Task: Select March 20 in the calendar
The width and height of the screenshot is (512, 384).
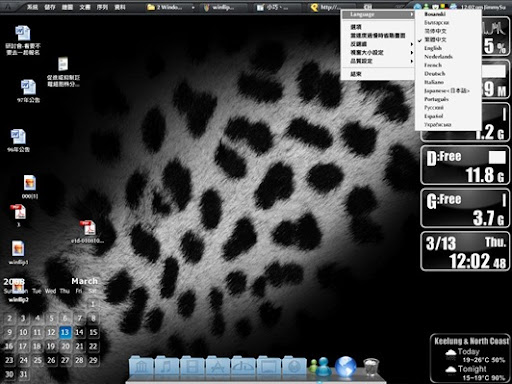Action: point(65,346)
